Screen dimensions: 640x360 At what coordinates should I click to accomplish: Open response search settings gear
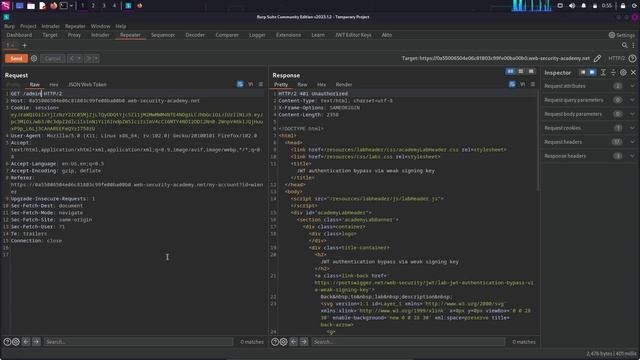pyautogui.click(x=284, y=342)
